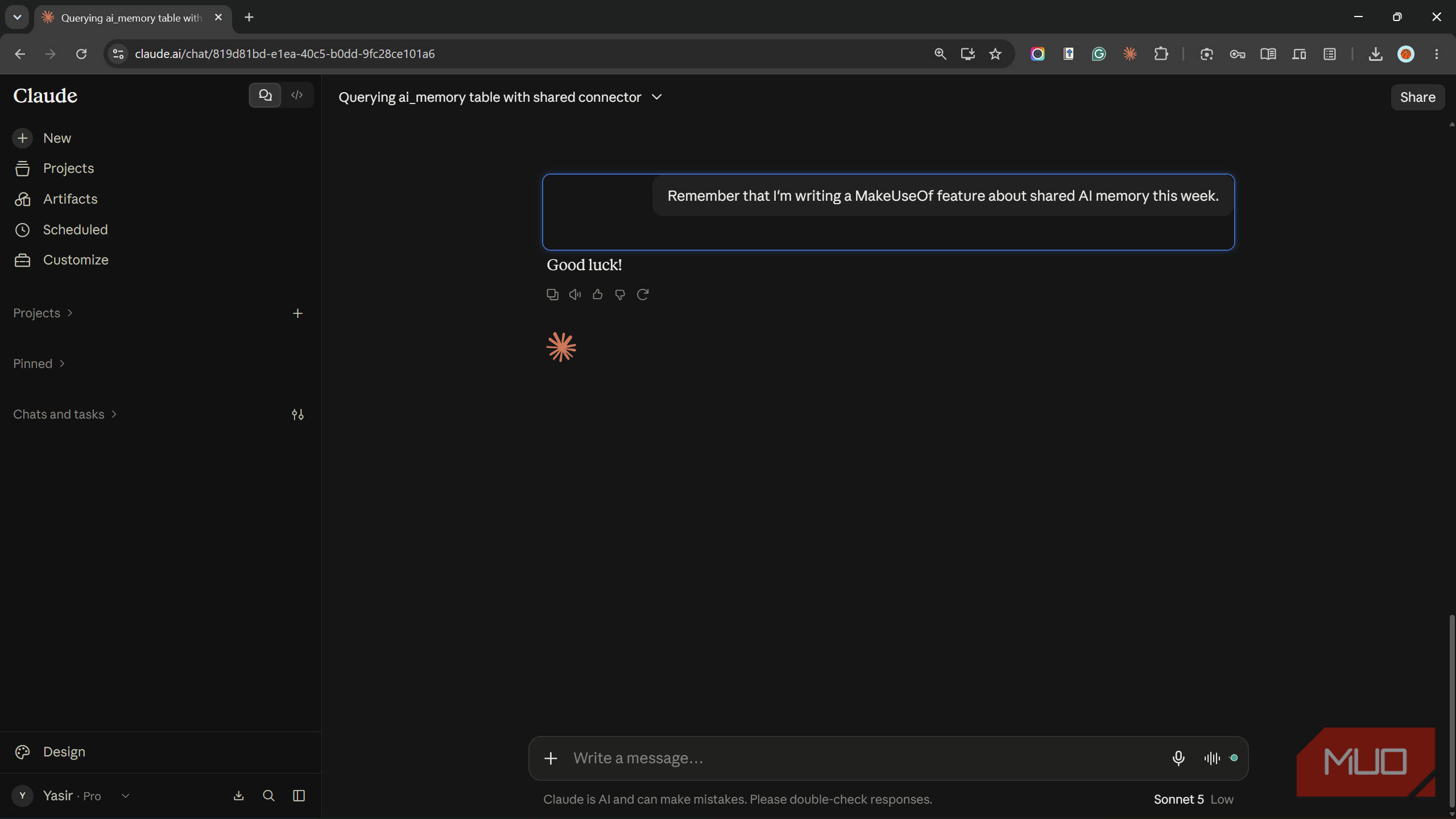Bookmark this tab with star icon

(995, 54)
